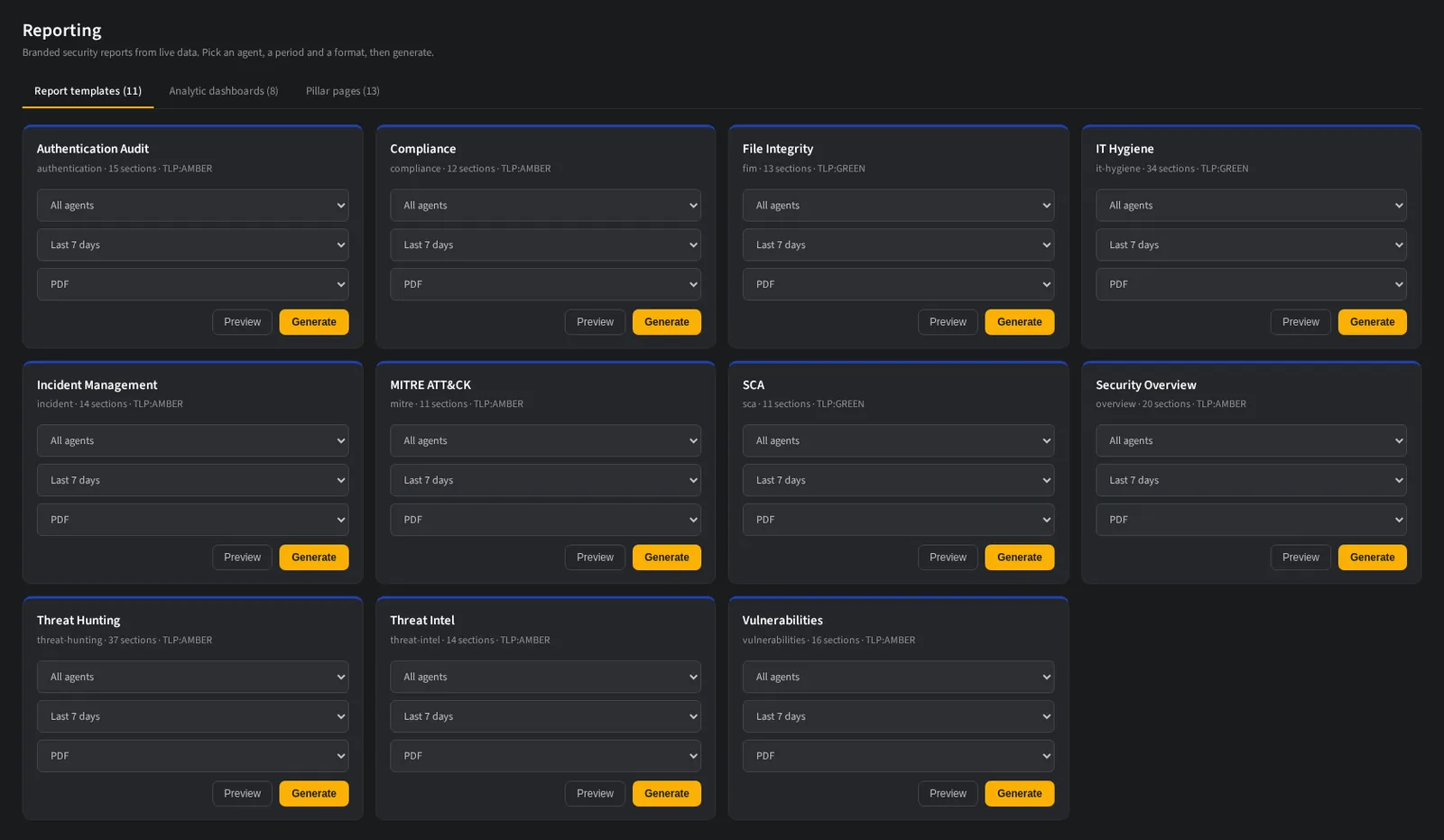Preview the Security Overview report
The image size is (1444, 840).
pos(1301,558)
